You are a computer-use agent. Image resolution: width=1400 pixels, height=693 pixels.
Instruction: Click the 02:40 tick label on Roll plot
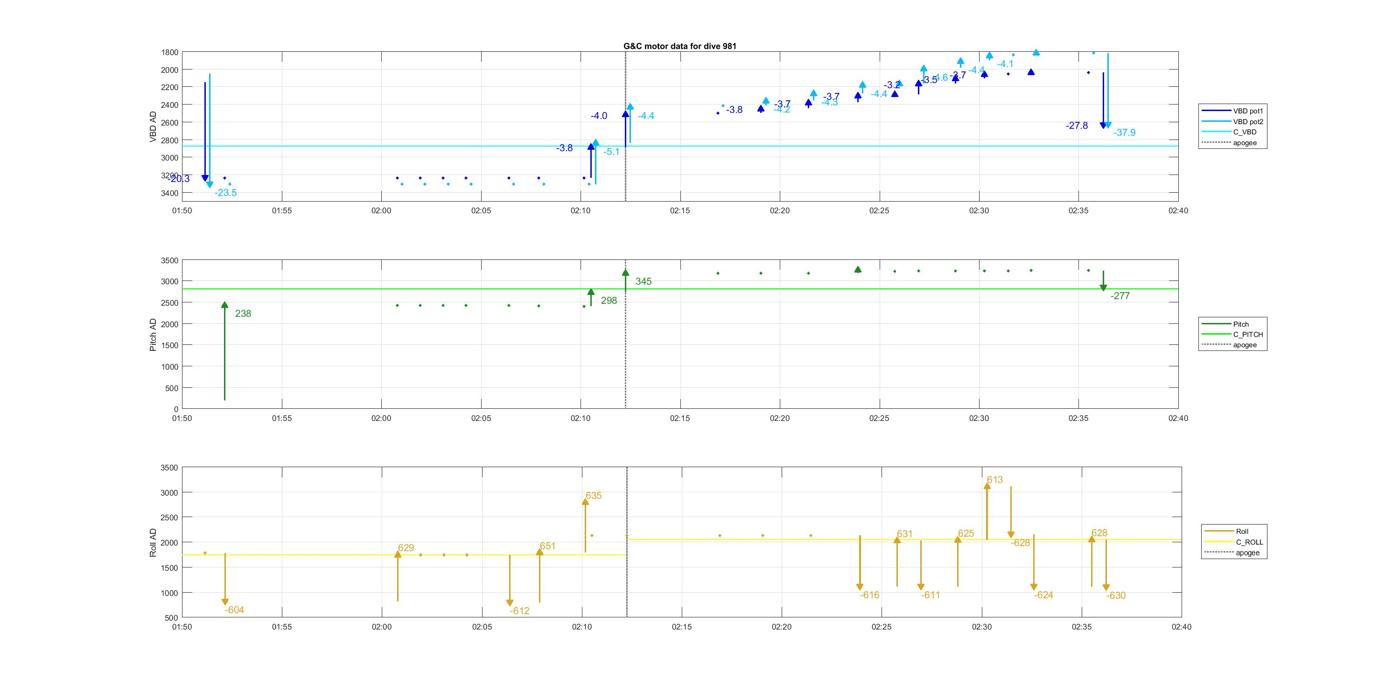[x=1181, y=627]
